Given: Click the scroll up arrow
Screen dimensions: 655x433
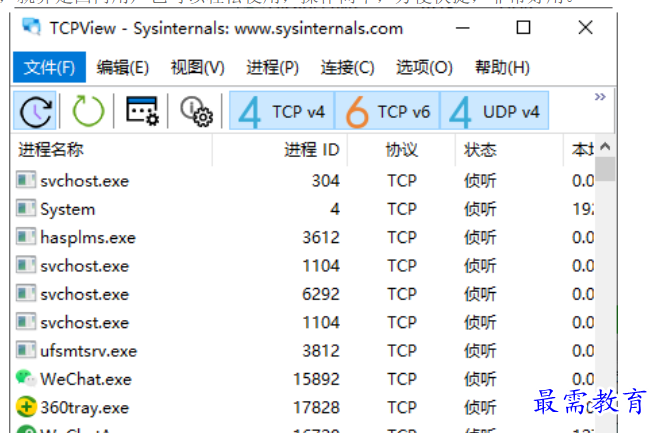Looking at the screenshot, I should pos(605,147).
